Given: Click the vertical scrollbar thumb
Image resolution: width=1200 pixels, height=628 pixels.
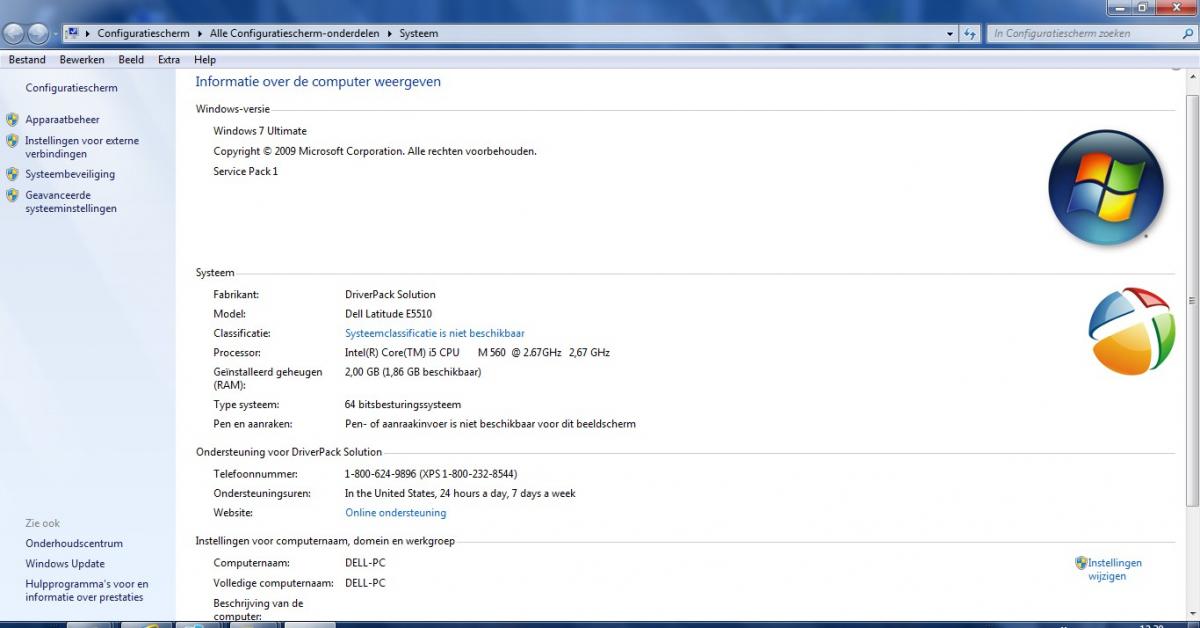Looking at the screenshot, I should coord(1192,300).
